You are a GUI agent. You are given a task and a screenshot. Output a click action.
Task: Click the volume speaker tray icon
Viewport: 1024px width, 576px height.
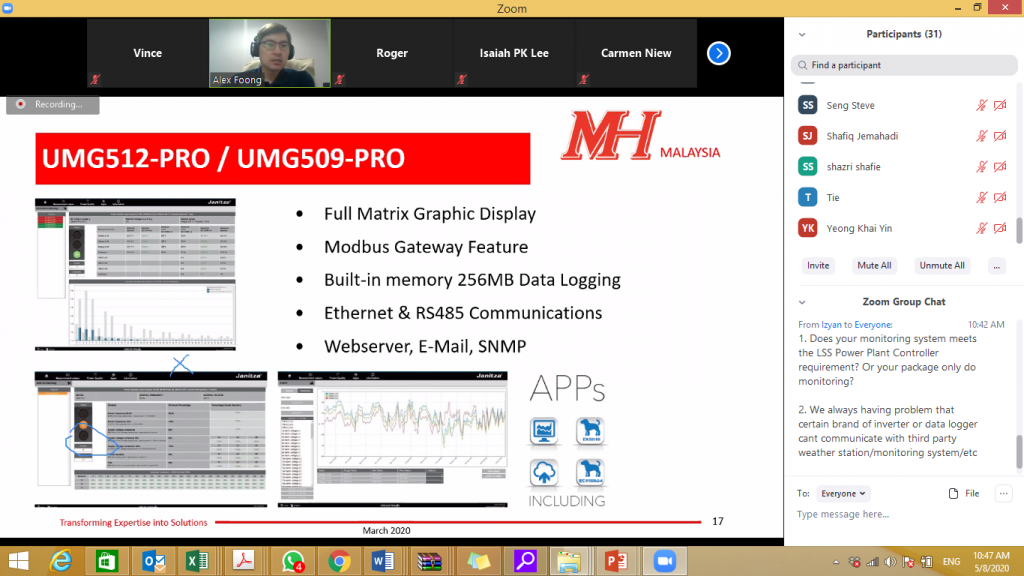click(x=890, y=562)
